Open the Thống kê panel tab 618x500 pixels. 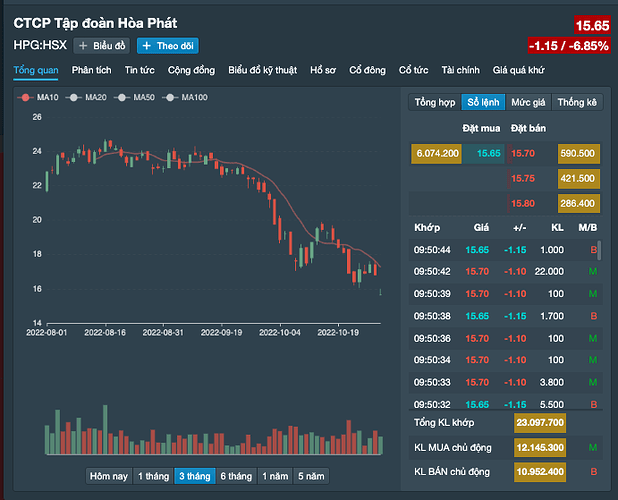577,102
